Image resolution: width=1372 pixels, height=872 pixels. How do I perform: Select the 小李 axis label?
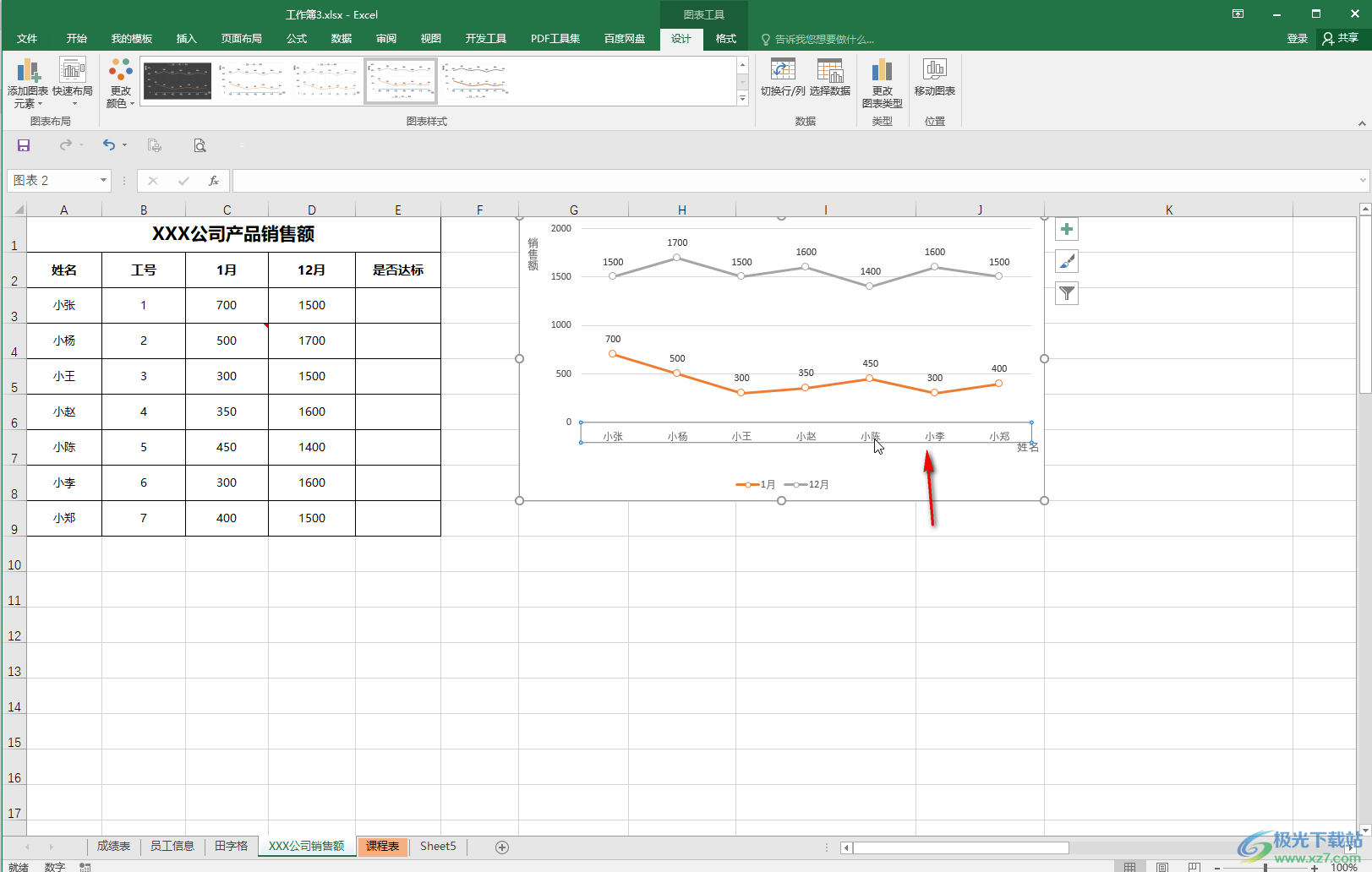click(x=934, y=436)
